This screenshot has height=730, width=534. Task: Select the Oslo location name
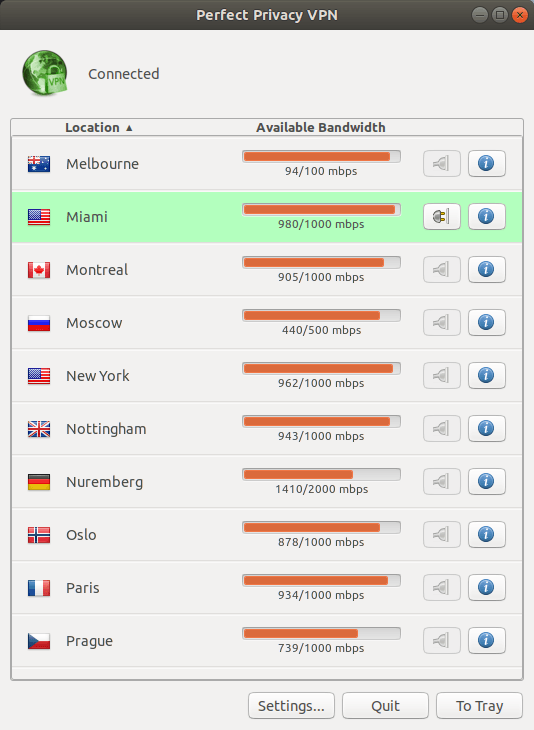(81, 535)
